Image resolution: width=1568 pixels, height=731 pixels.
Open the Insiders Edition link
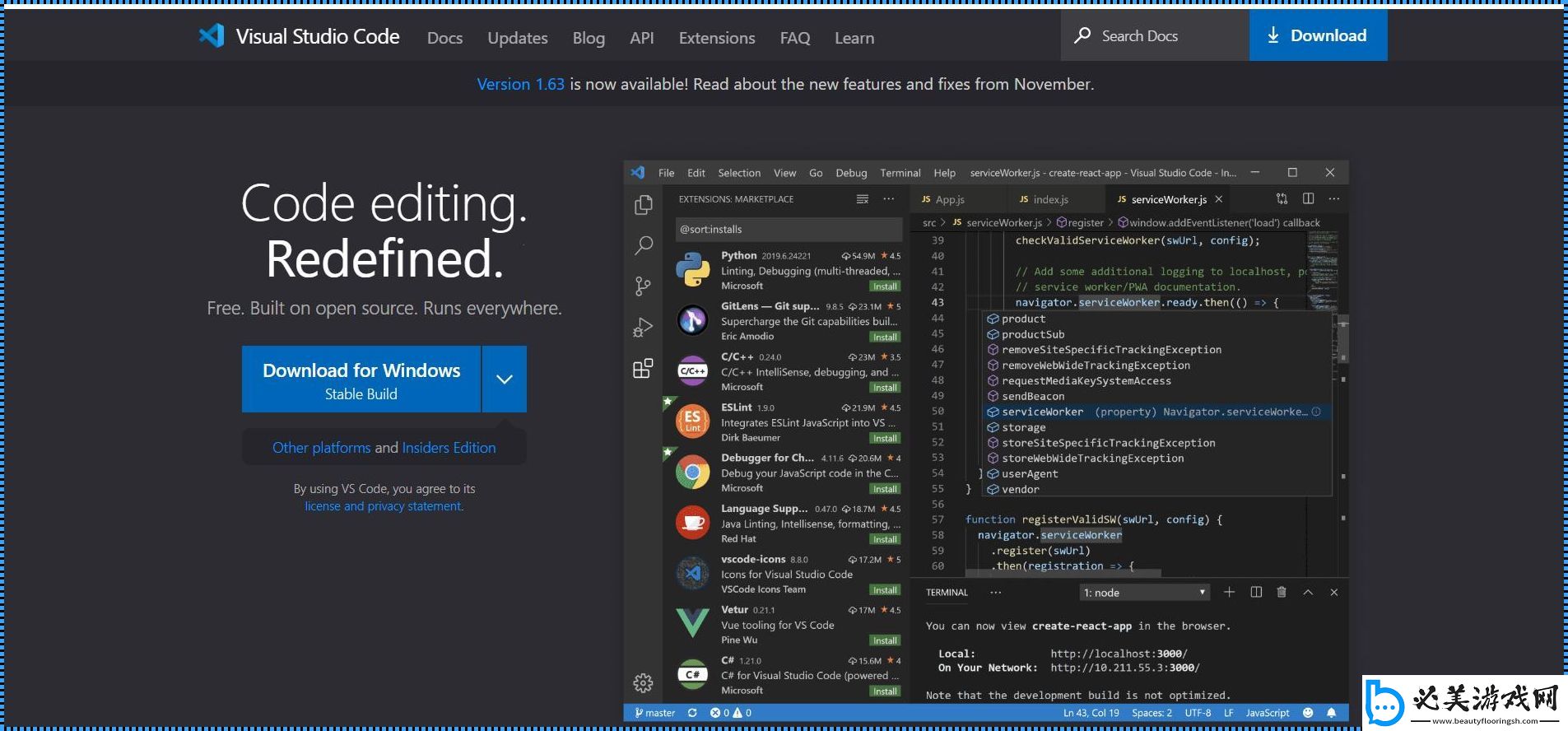(x=449, y=448)
